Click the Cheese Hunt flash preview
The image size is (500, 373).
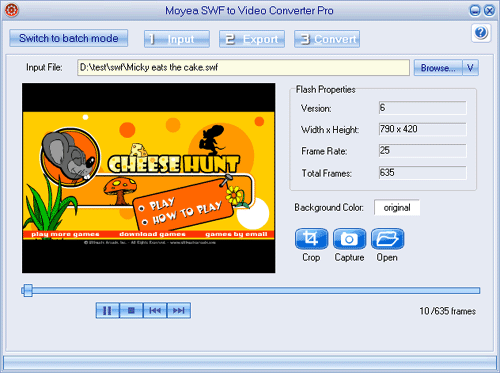coord(149,178)
